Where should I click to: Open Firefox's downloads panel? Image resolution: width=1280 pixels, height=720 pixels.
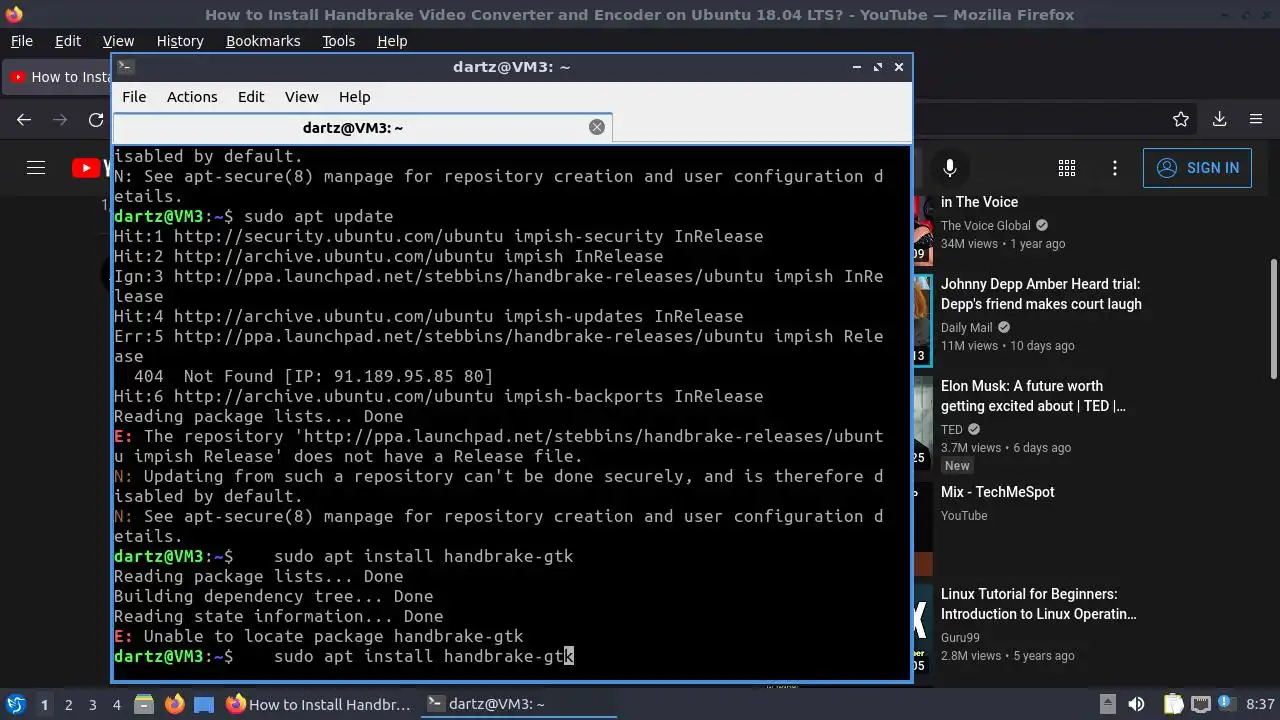pos(1219,119)
